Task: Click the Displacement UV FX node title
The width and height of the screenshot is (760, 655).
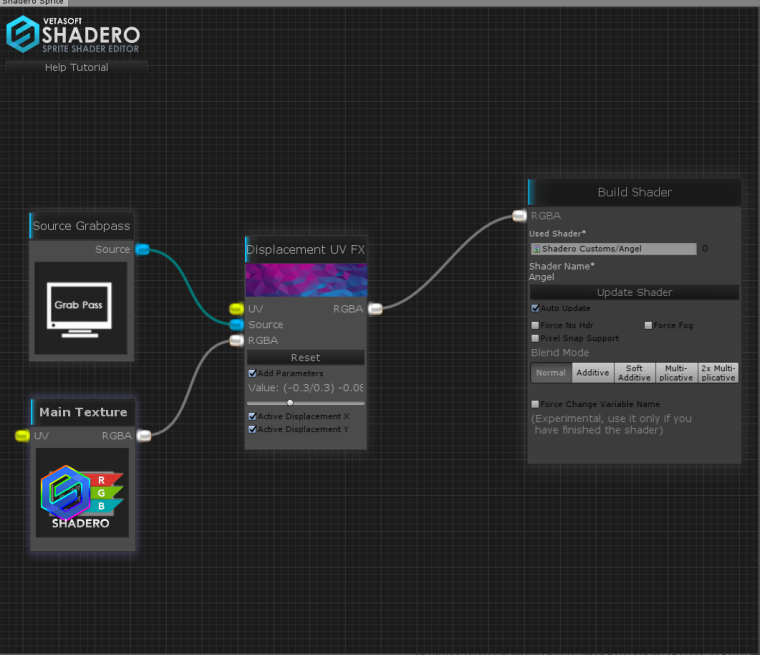Action: pyautogui.click(x=305, y=250)
